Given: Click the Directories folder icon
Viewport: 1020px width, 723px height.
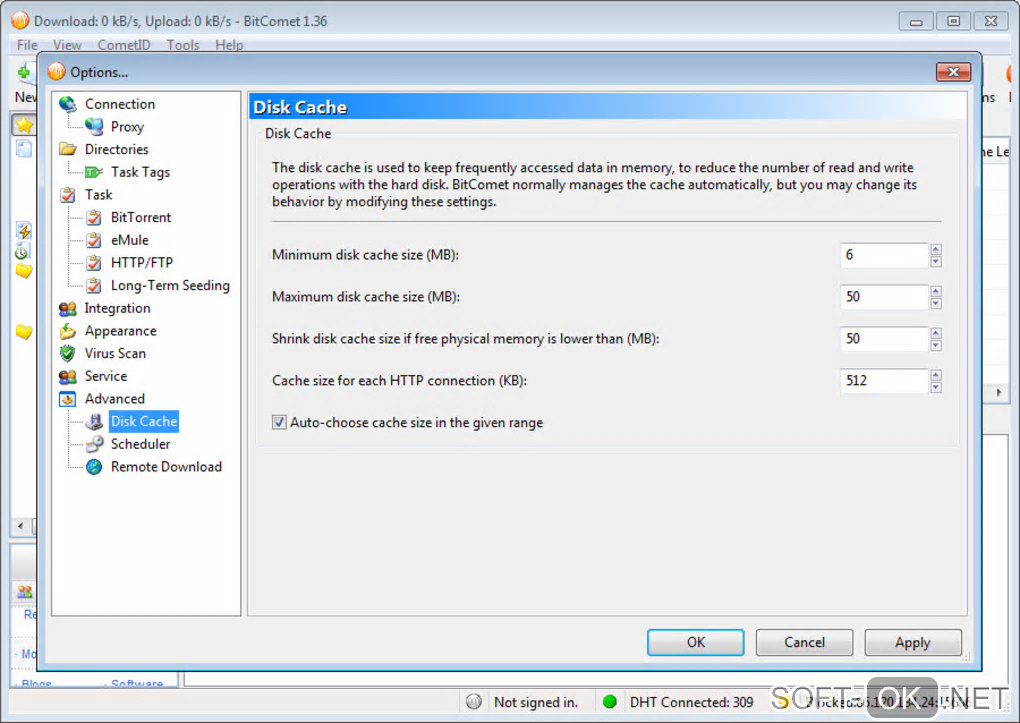Looking at the screenshot, I should pos(68,149).
